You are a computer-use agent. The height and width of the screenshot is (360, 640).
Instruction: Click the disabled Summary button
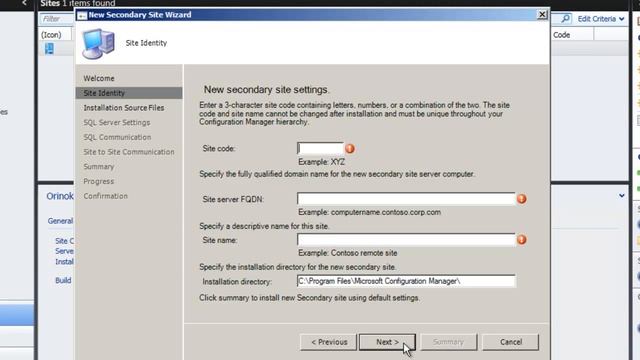pos(448,342)
